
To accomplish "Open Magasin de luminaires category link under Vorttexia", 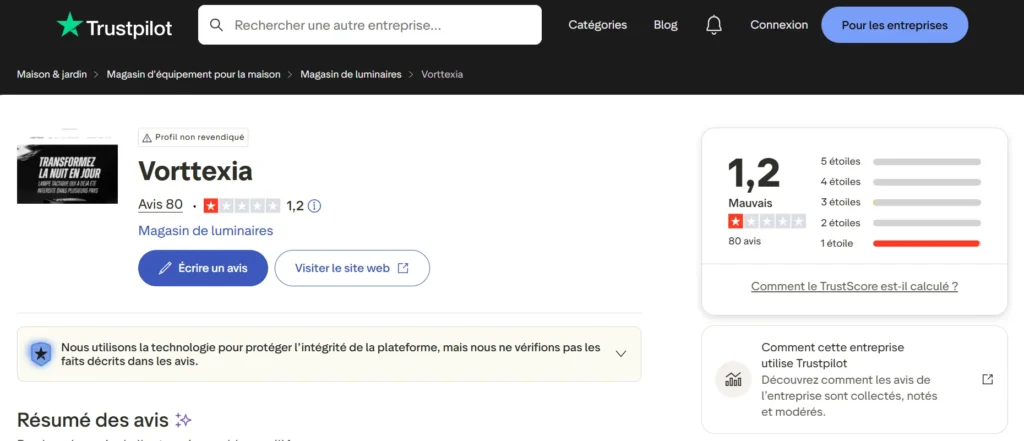I will 206,231.
